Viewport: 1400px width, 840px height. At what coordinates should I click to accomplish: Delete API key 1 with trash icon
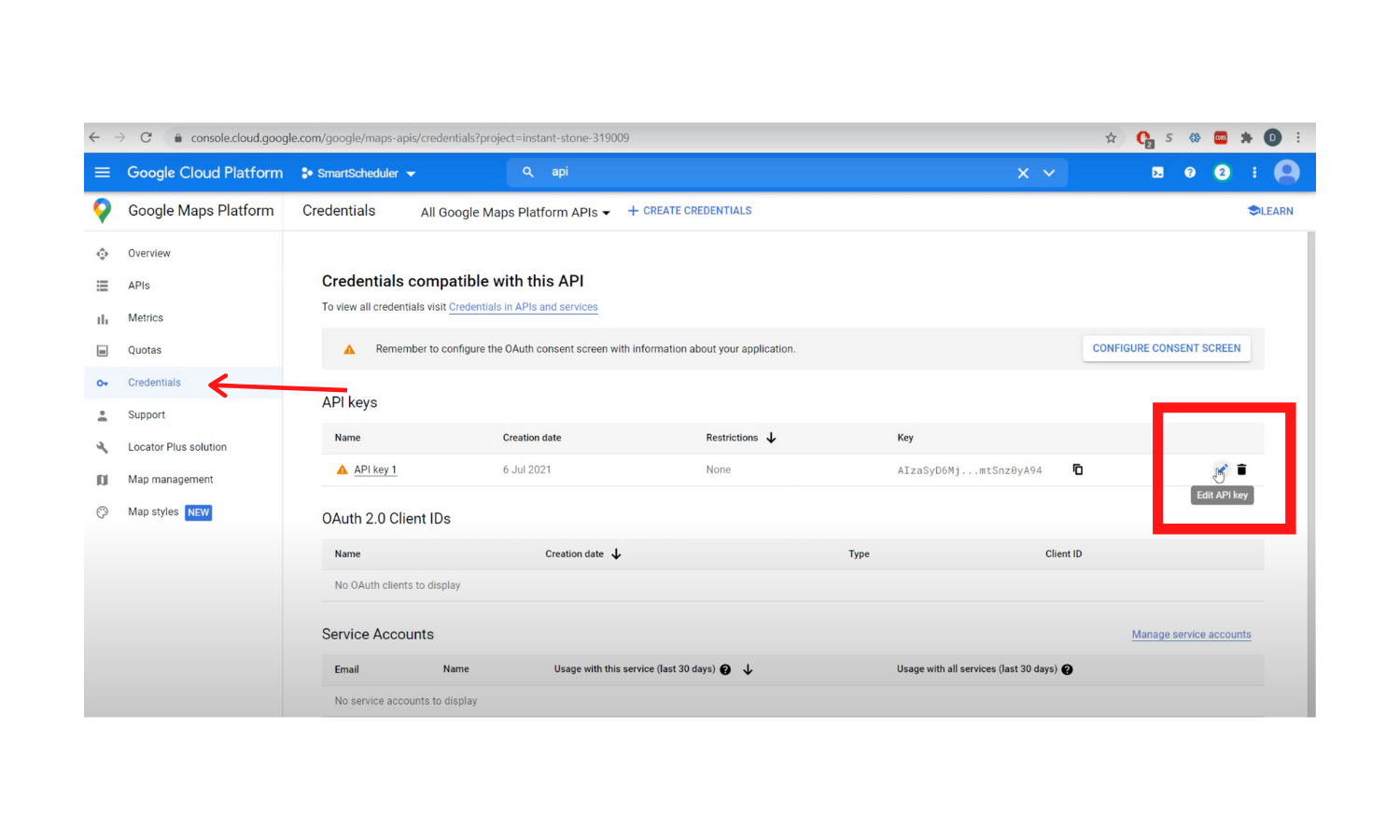(1241, 469)
